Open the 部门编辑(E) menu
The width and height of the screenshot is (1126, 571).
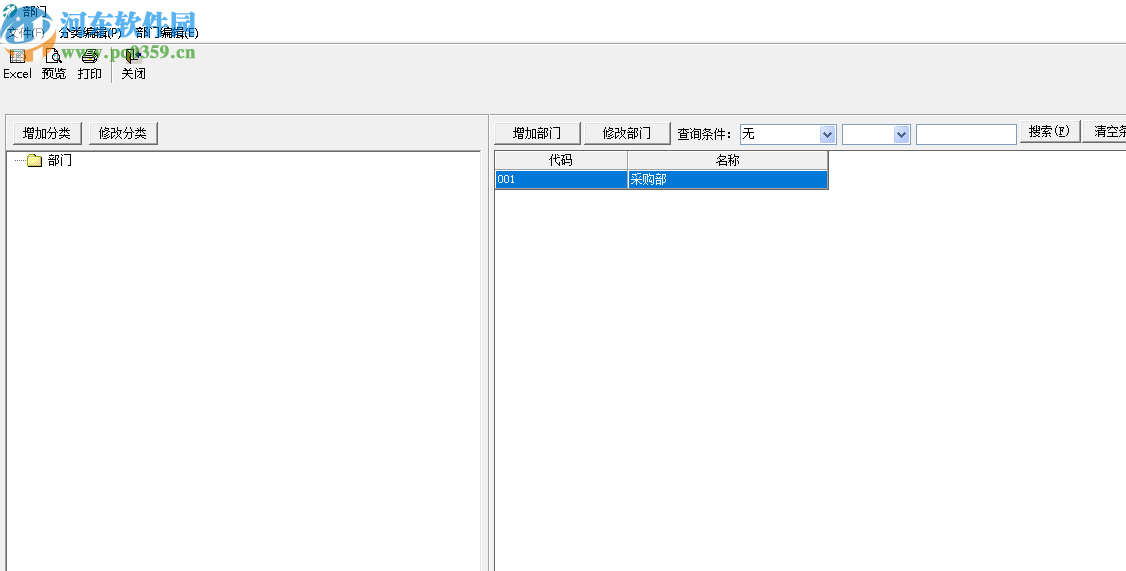pyautogui.click(x=167, y=32)
